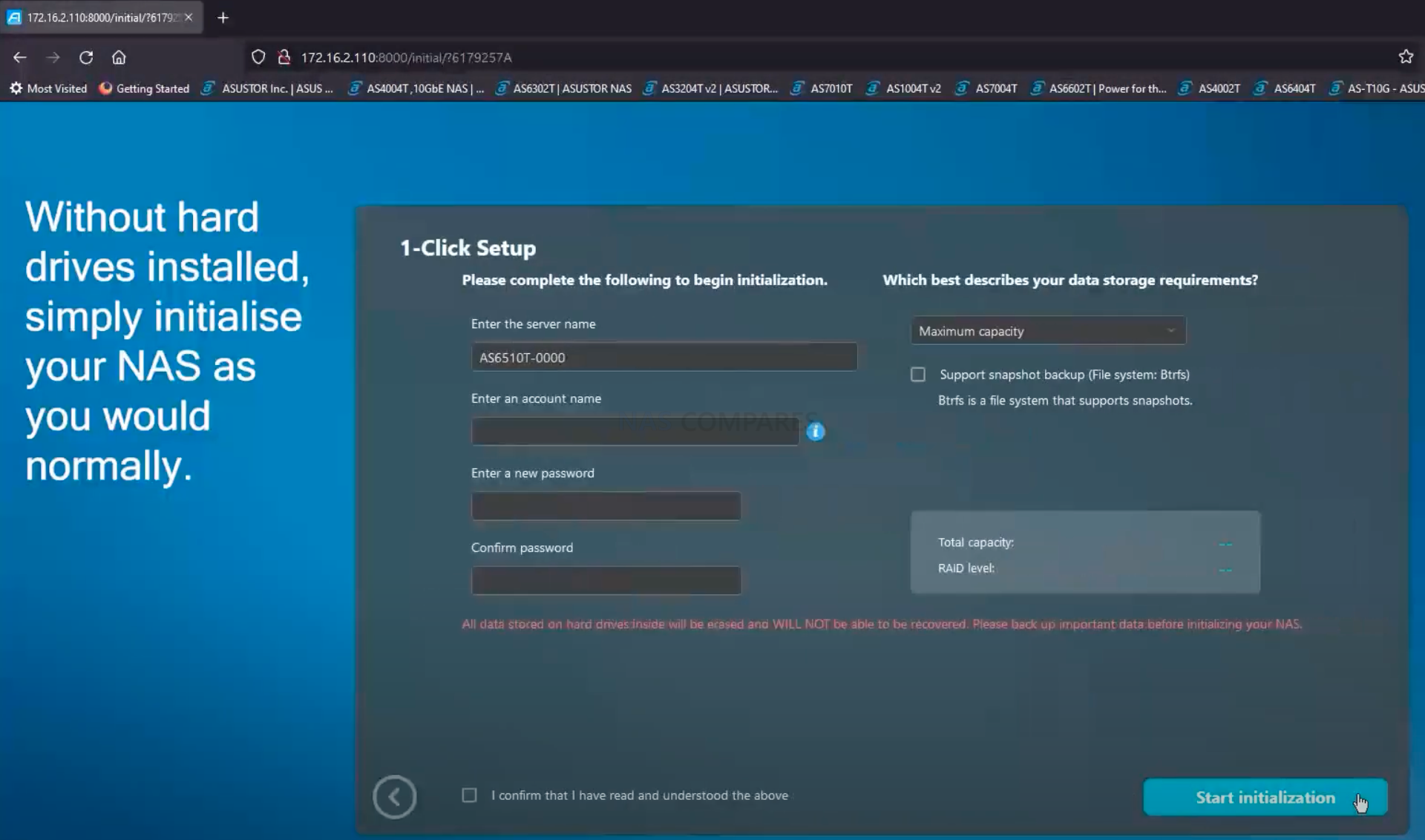The width and height of the screenshot is (1425, 840).
Task: Click the browser back arrow icon
Action: 20,57
